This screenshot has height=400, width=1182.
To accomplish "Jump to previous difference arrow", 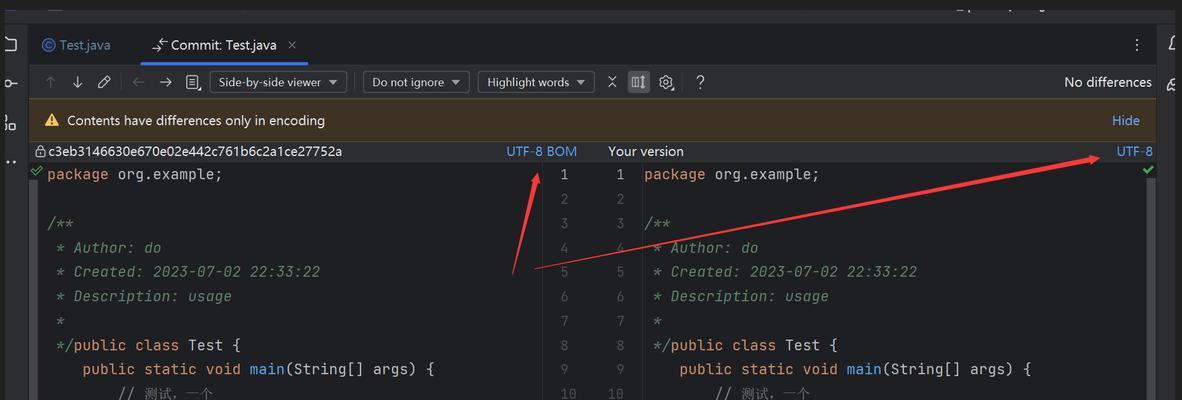I will 51,82.
